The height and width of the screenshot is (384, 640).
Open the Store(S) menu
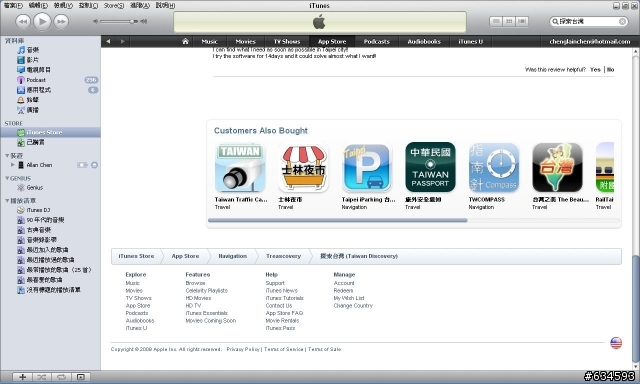point(113,5)
